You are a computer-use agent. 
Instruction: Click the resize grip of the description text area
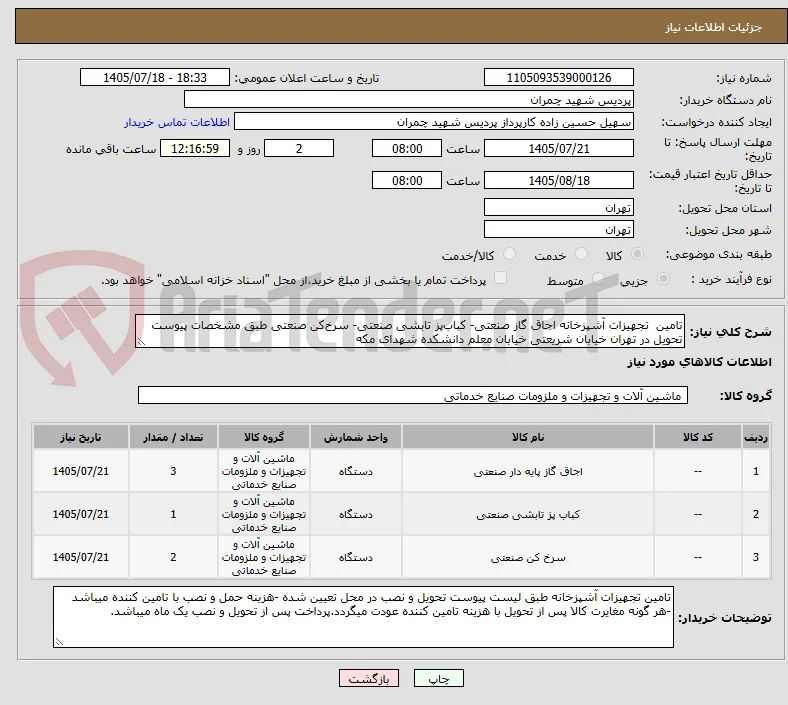[141, 342]
